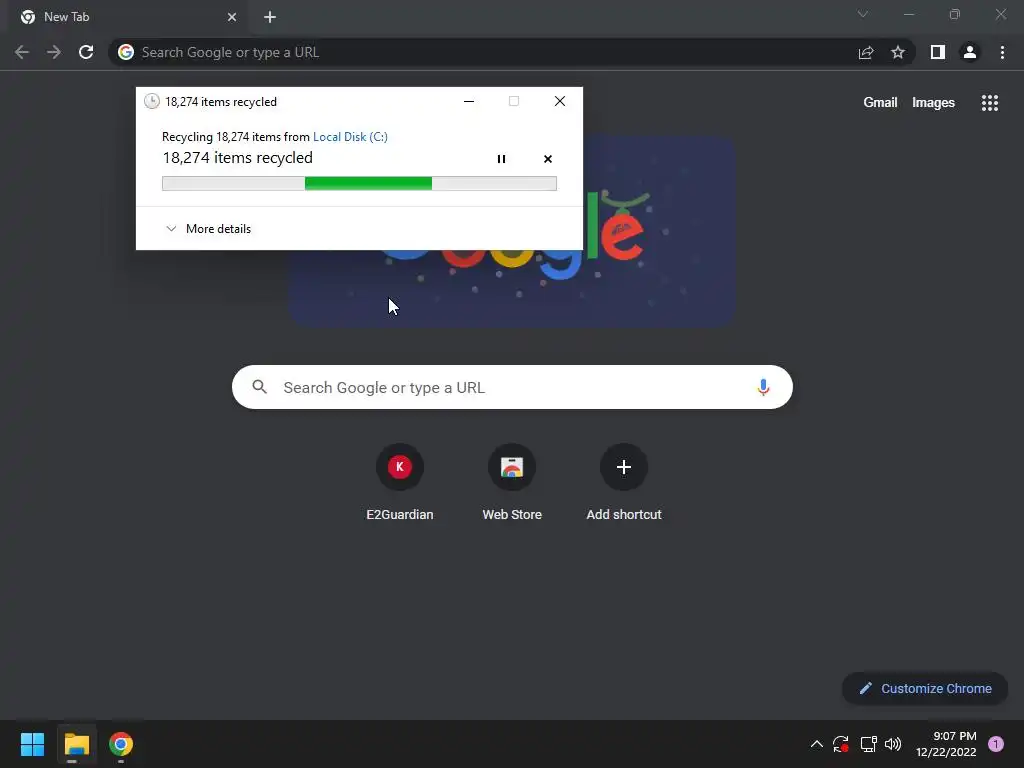Go back using the Chrome back arrow
1024x768 pixels.
coord(22,52)
